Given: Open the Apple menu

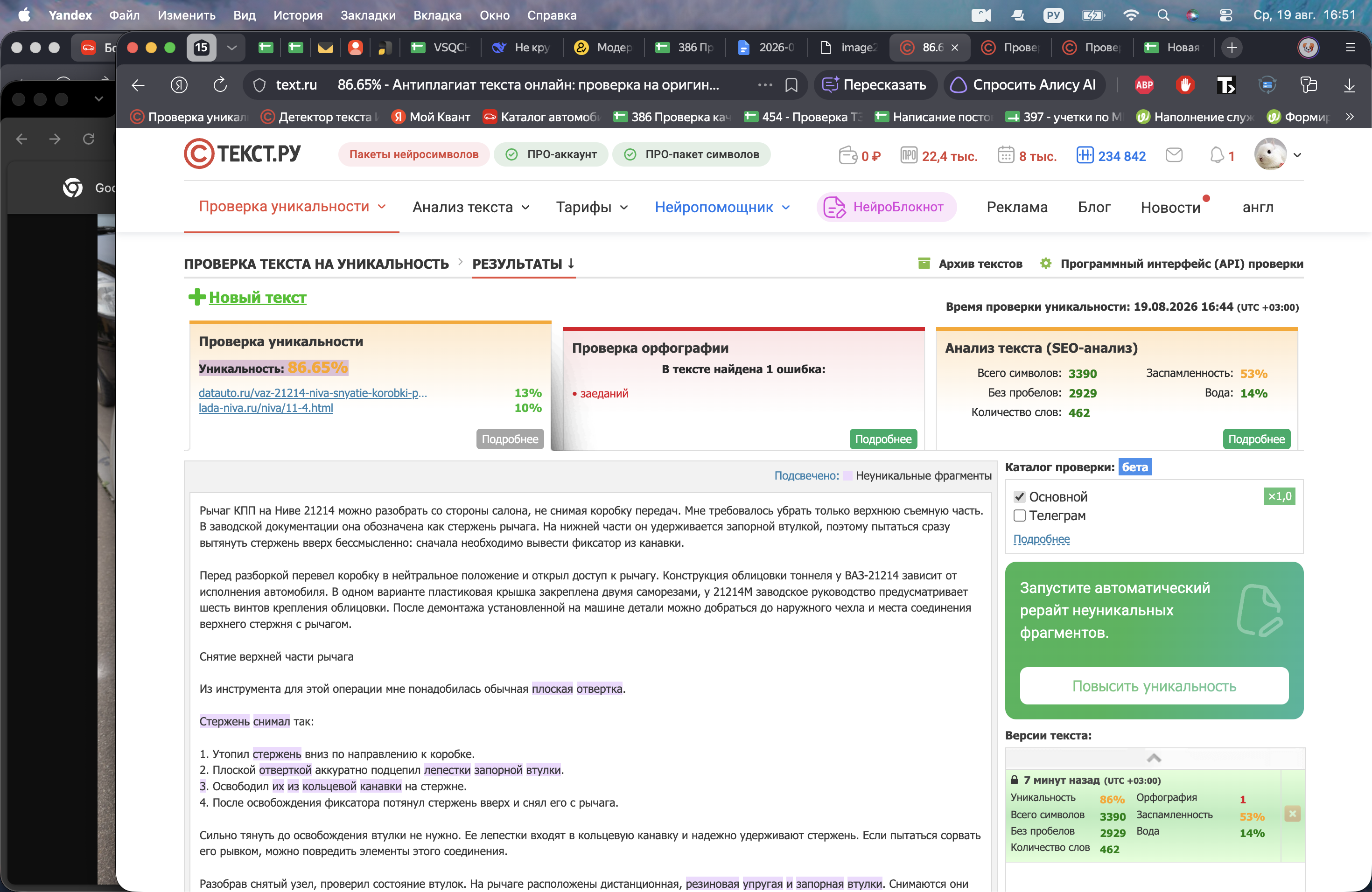Looking at the screenshot, I should pyautogui.click(x=24, y=15).
